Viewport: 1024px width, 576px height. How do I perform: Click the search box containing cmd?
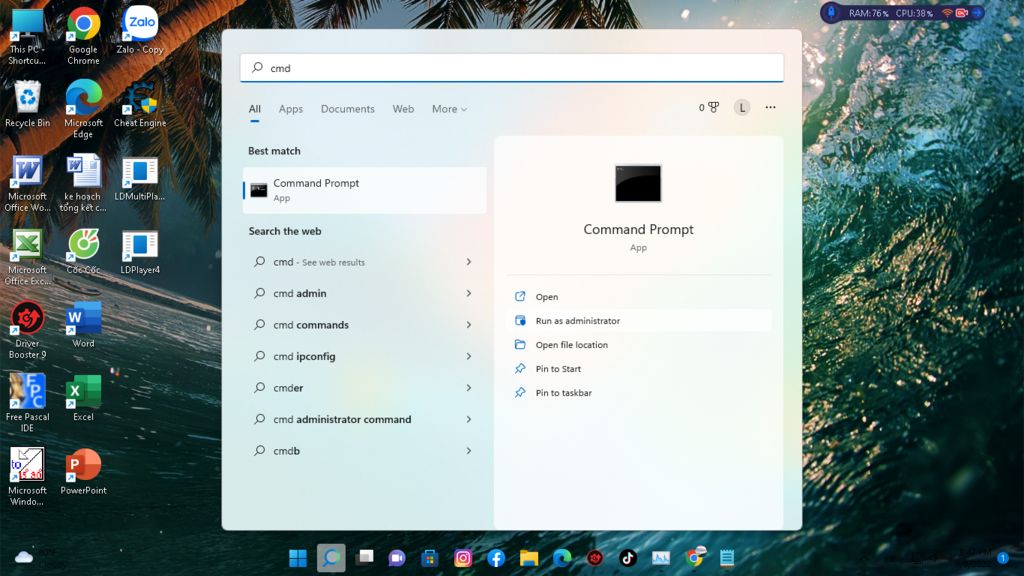click(x=512, y=68)
